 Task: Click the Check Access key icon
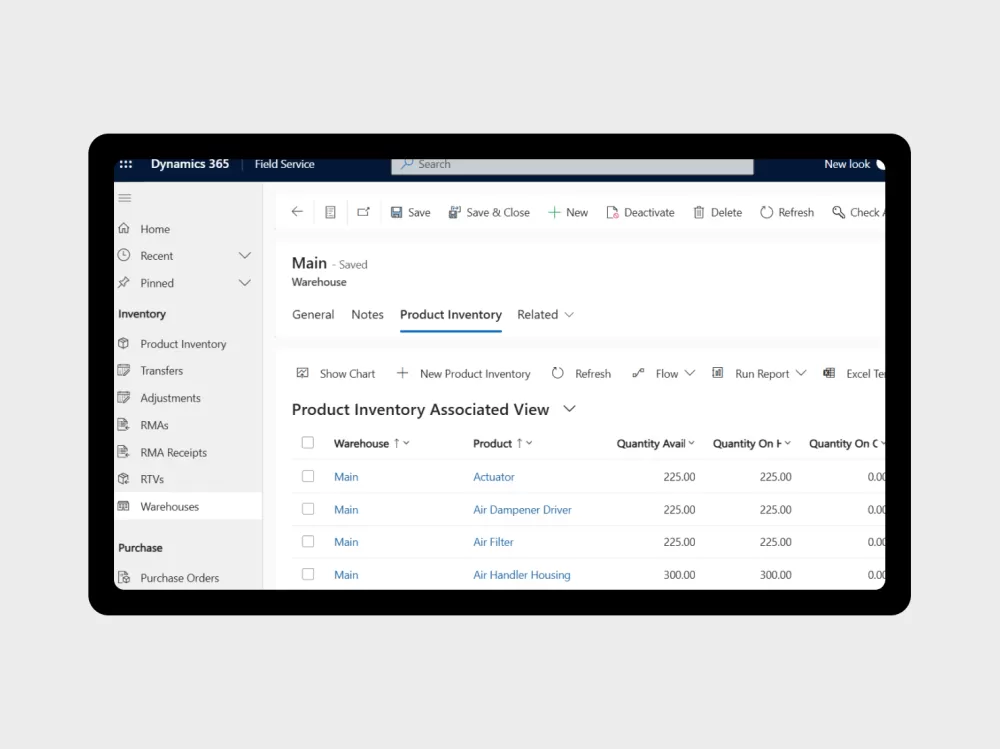(x=839, y=212)
